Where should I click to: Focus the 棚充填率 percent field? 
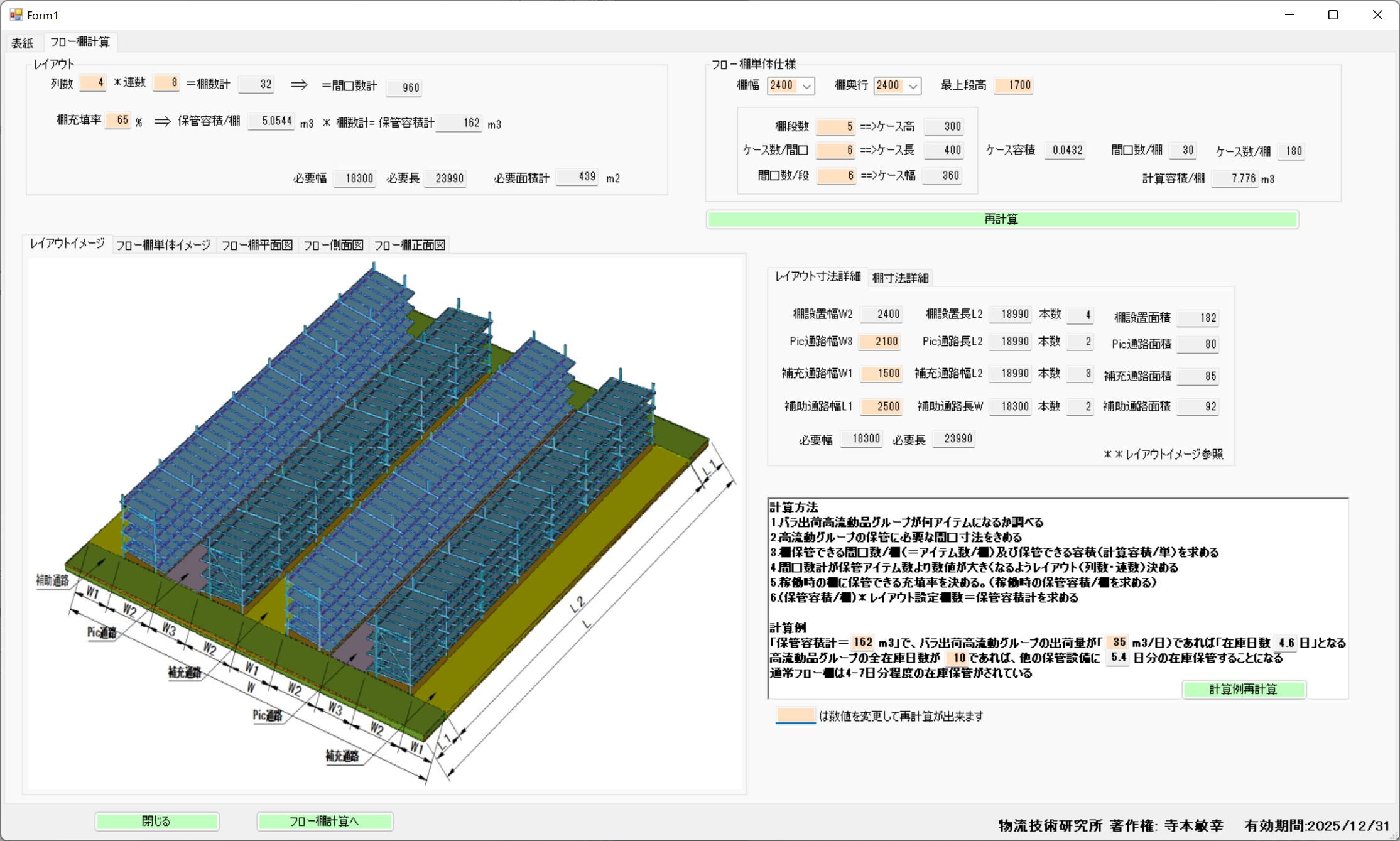[x=118, y=120]
